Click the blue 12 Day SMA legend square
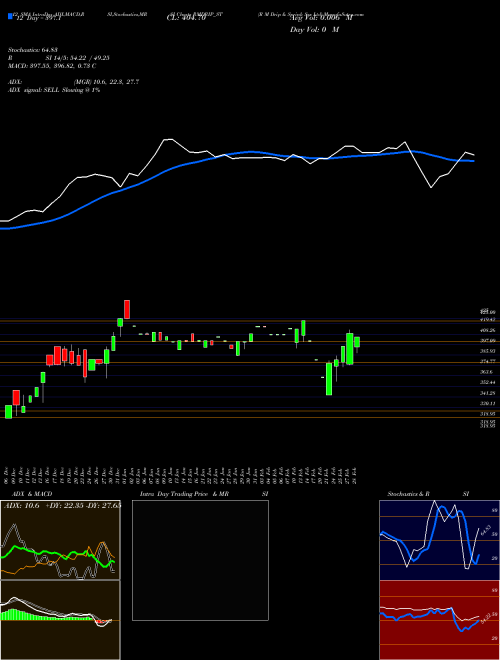 10,16
